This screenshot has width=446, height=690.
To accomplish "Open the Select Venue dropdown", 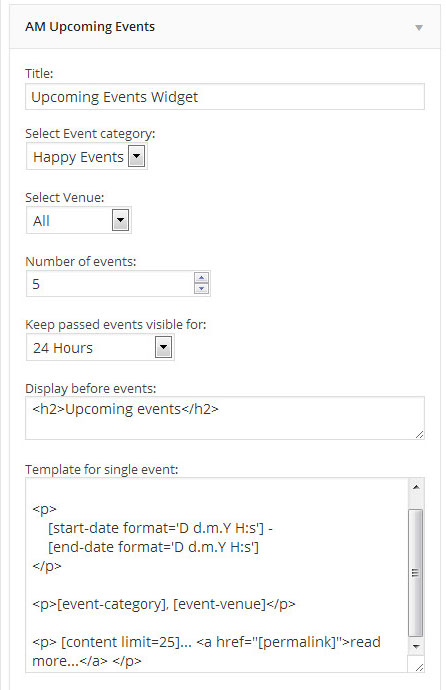I will (79, 220).
